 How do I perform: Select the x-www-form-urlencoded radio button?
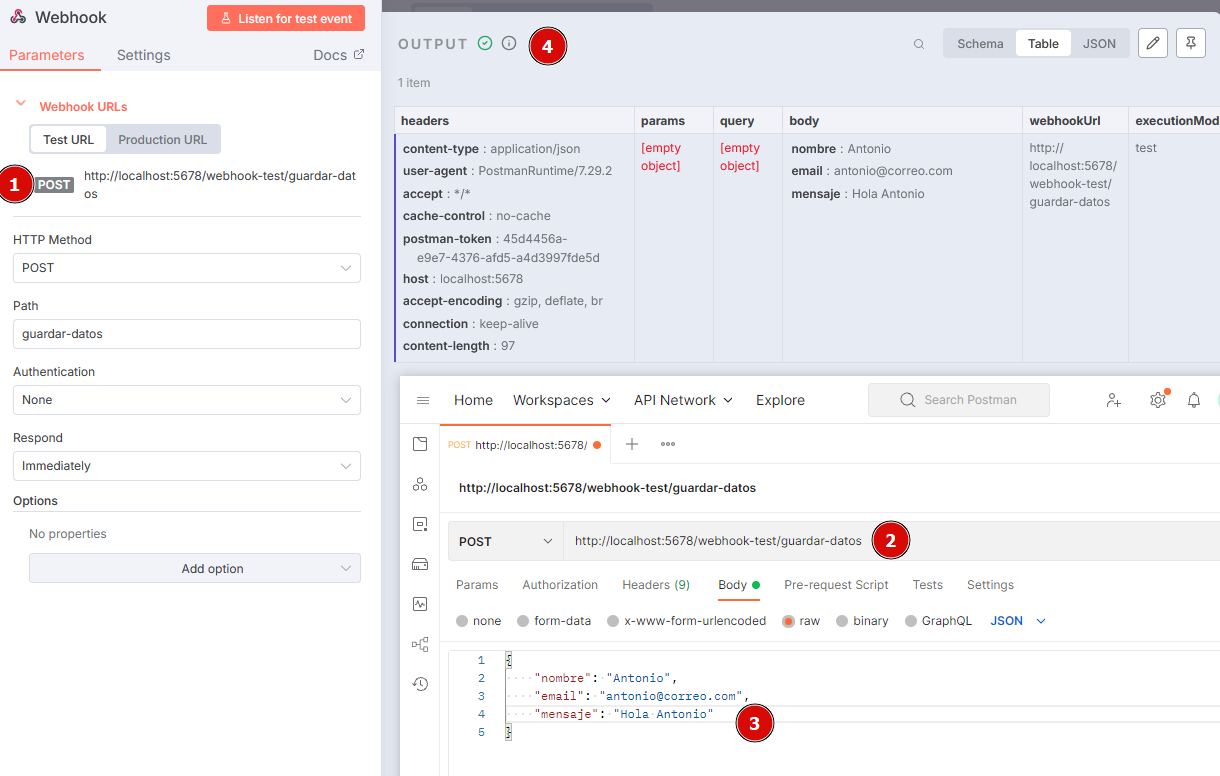[613, 621]
